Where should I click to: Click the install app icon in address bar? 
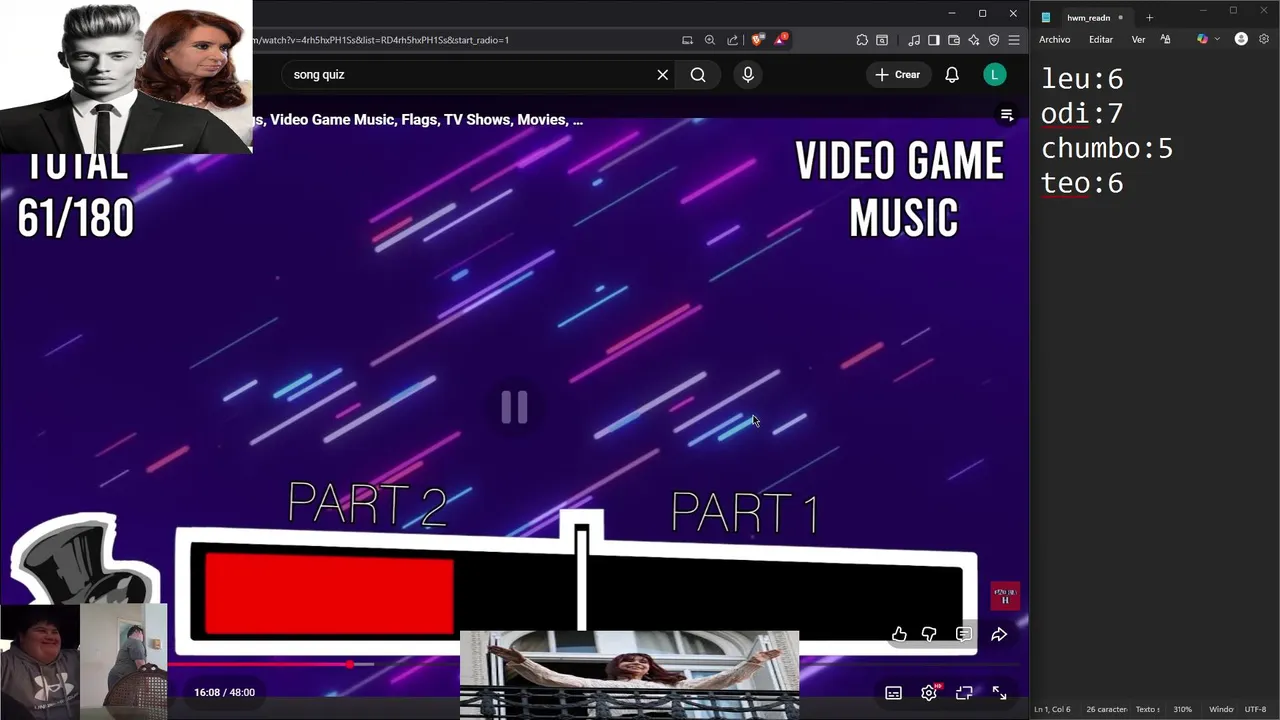pos(687,40)
